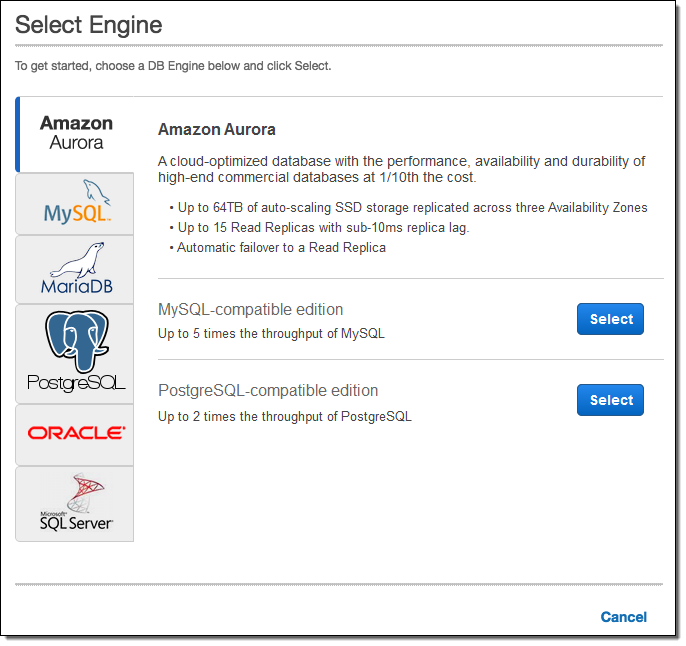Pick the Microsoft SQL Server logo
Screen dimensions: 686x646
76,503
